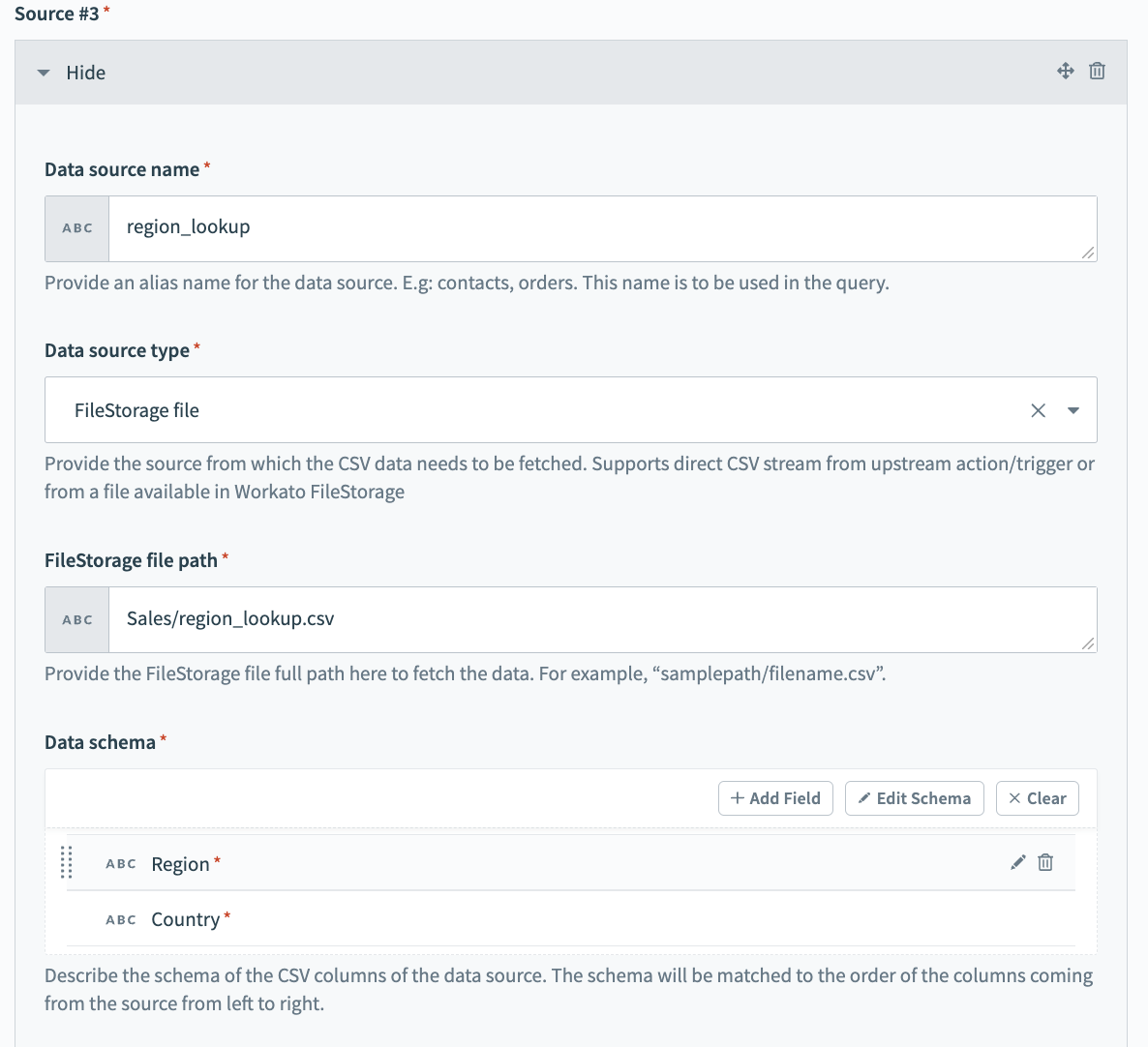Click the ABC type icon for Country
Screen dimensions: 1148x1047
(121, 920)
